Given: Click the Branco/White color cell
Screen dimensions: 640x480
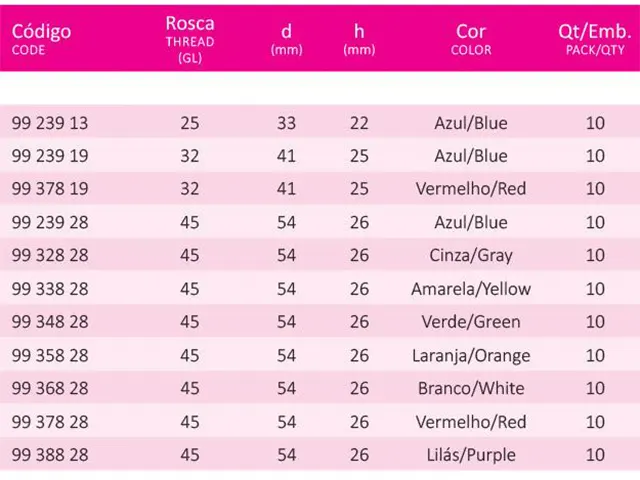Looking at the screenshot, I should click(471, 388).
